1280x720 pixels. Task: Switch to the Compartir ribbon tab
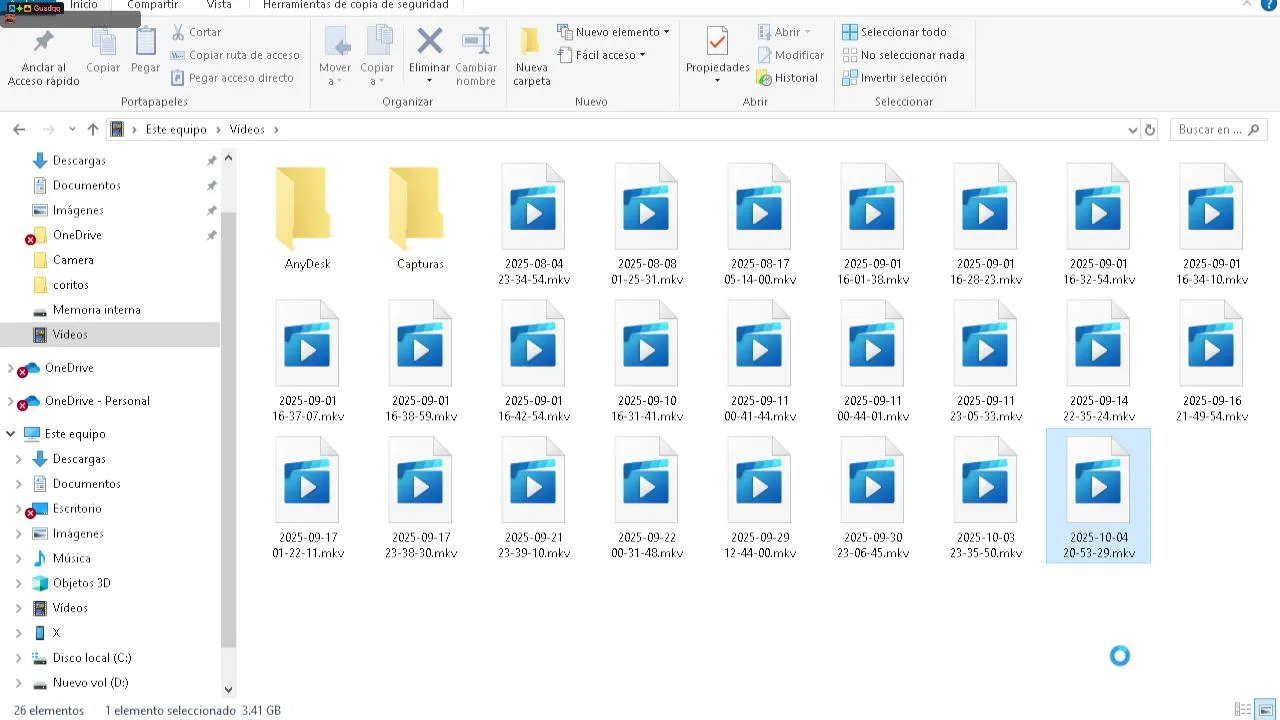(152, 5)
